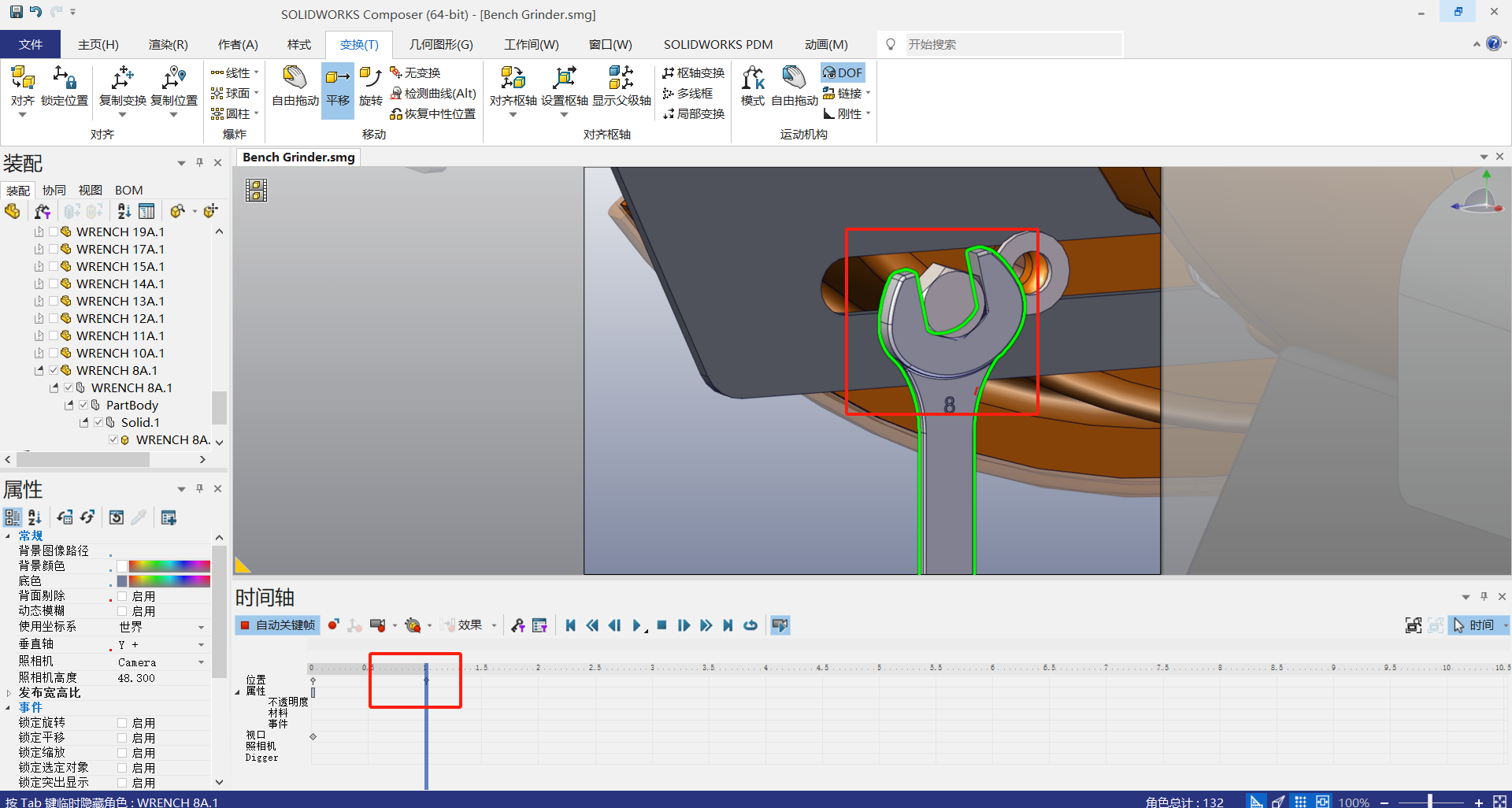This screenshot has width=1512, height=808.
Task: Click the 无变换 no transform item
Action: pyautogui.click(x=415, y=72)
